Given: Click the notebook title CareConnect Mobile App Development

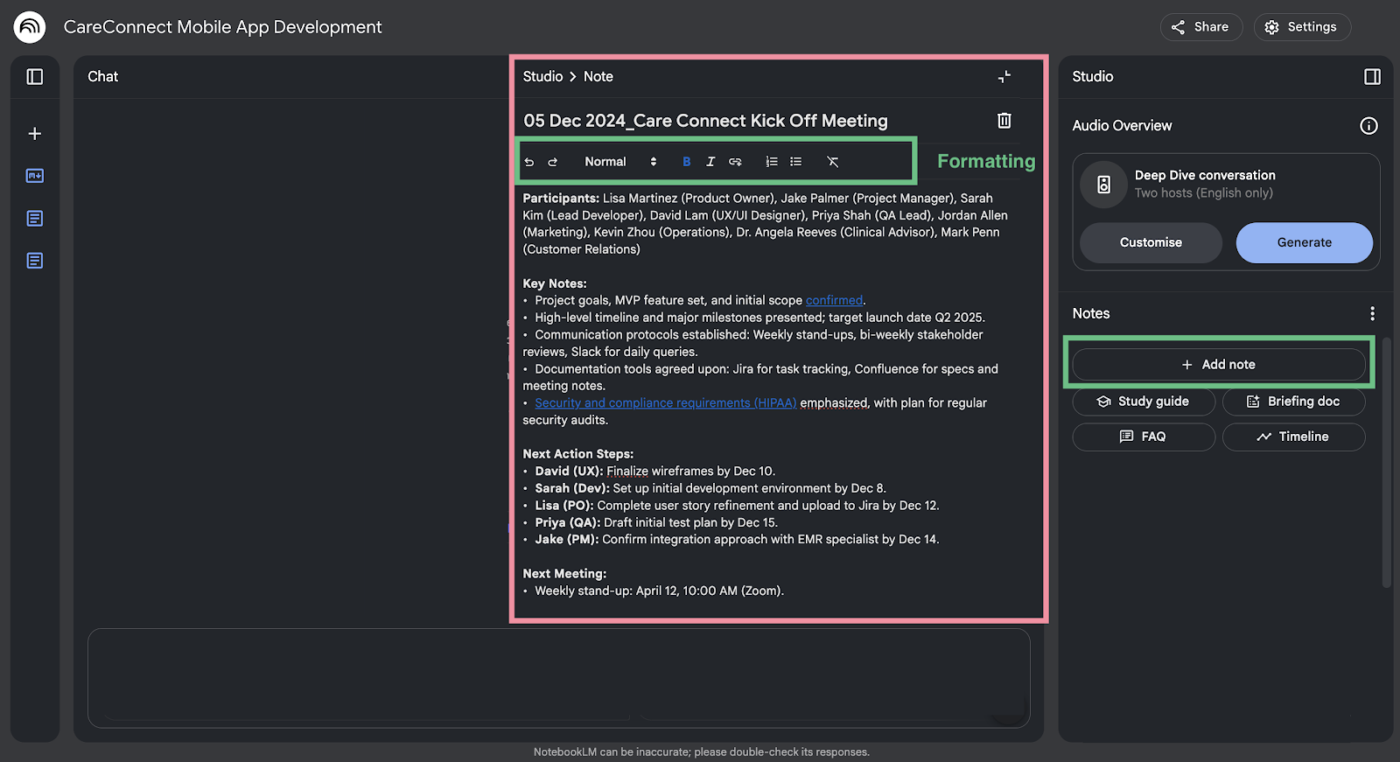Looking at the screenshot, I should tap(223, 27).
